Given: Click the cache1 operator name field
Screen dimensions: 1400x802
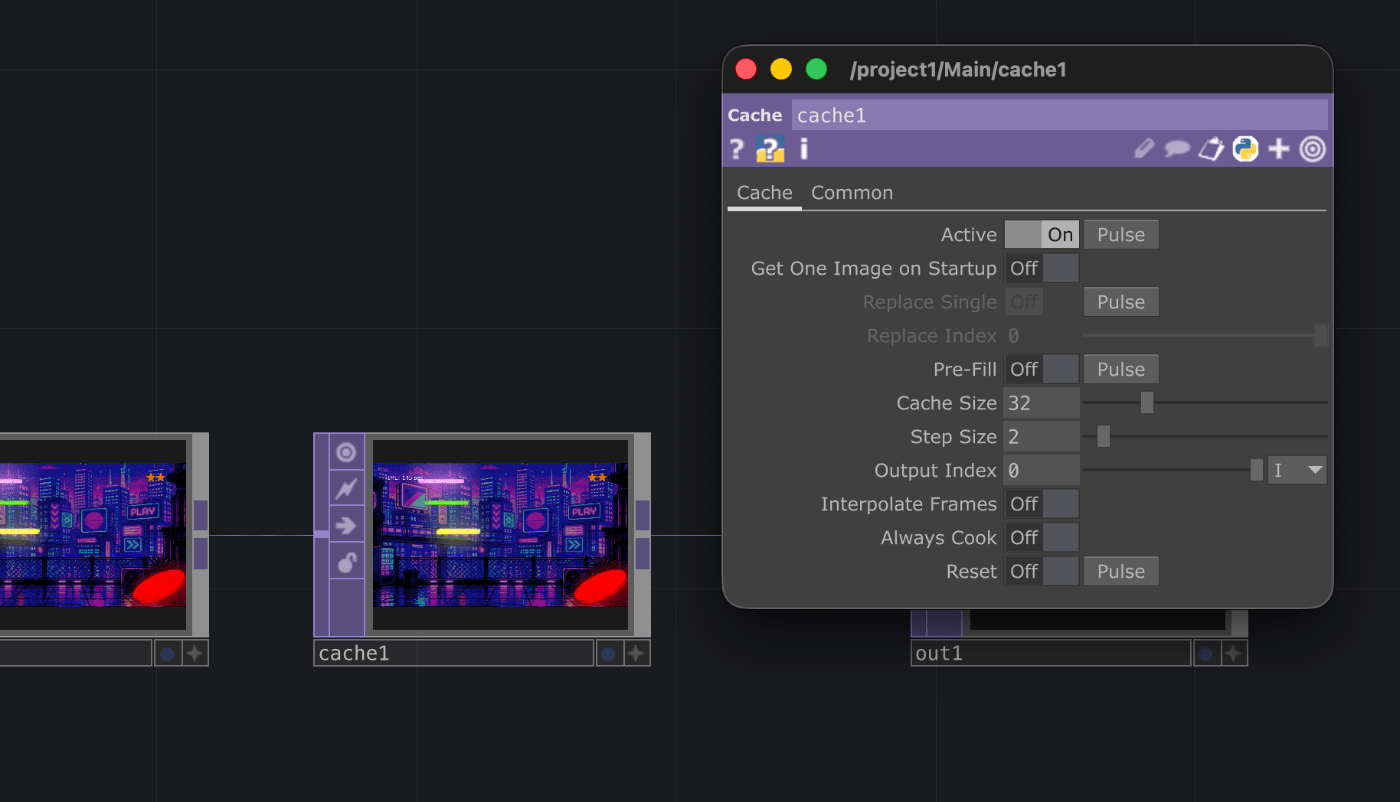Looking at the screenshot, I should (x=1060, y=115).
